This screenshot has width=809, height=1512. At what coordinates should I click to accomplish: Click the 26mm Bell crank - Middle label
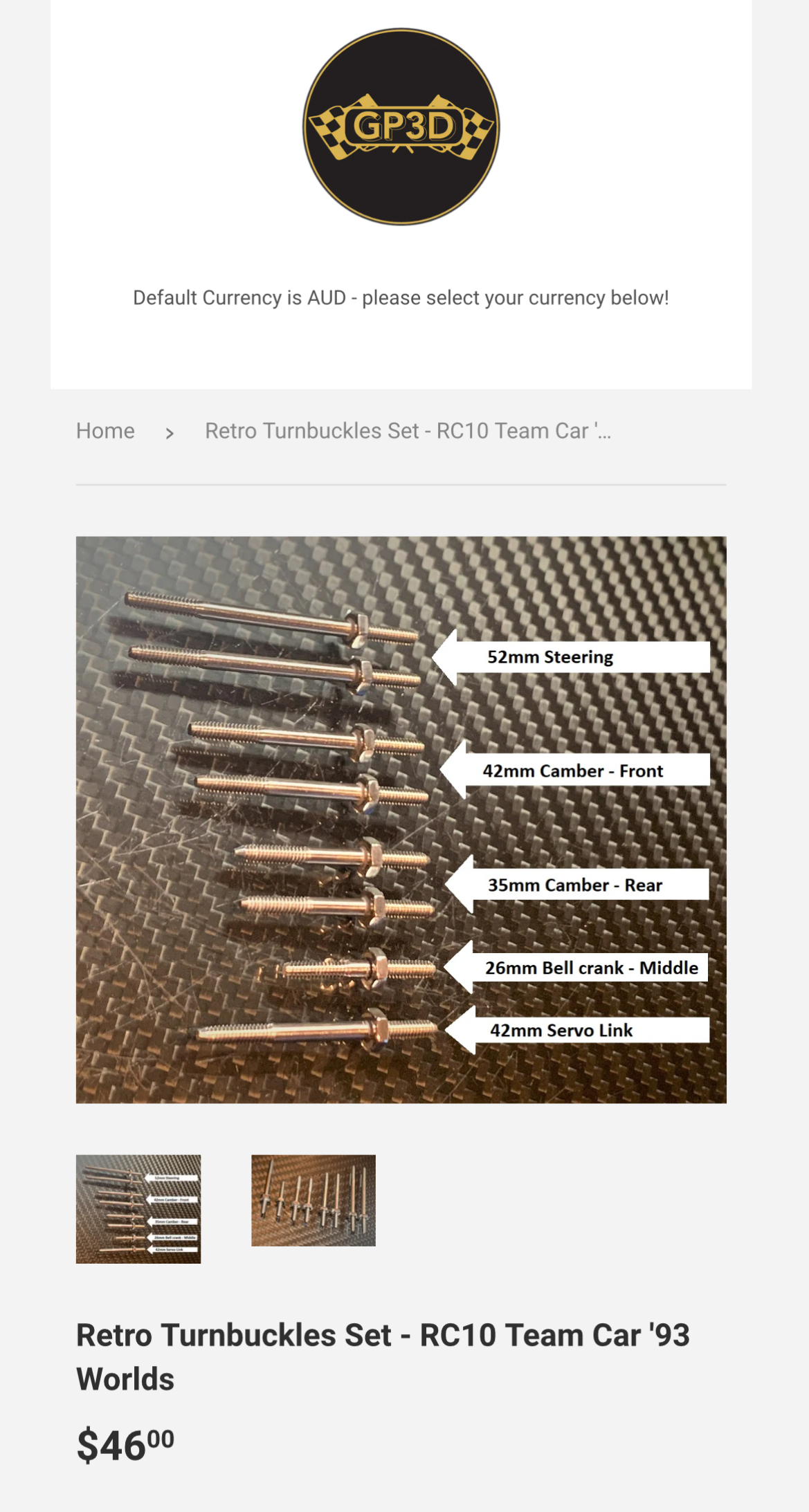(x=576, y=968)
